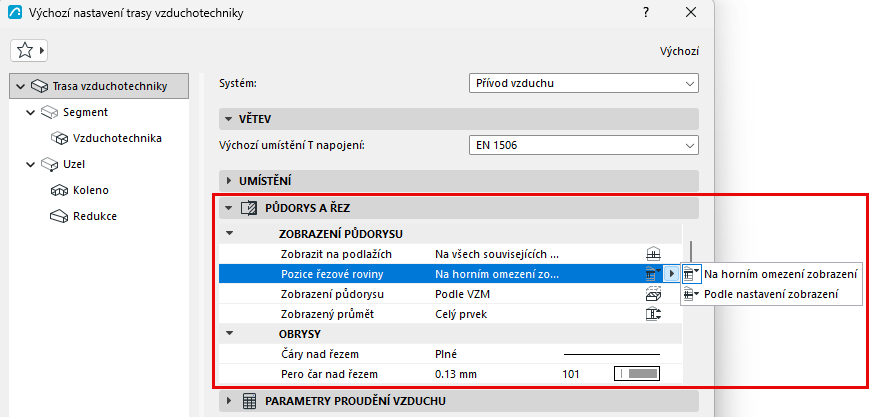Click the Celý prvek value

point(461,314)
